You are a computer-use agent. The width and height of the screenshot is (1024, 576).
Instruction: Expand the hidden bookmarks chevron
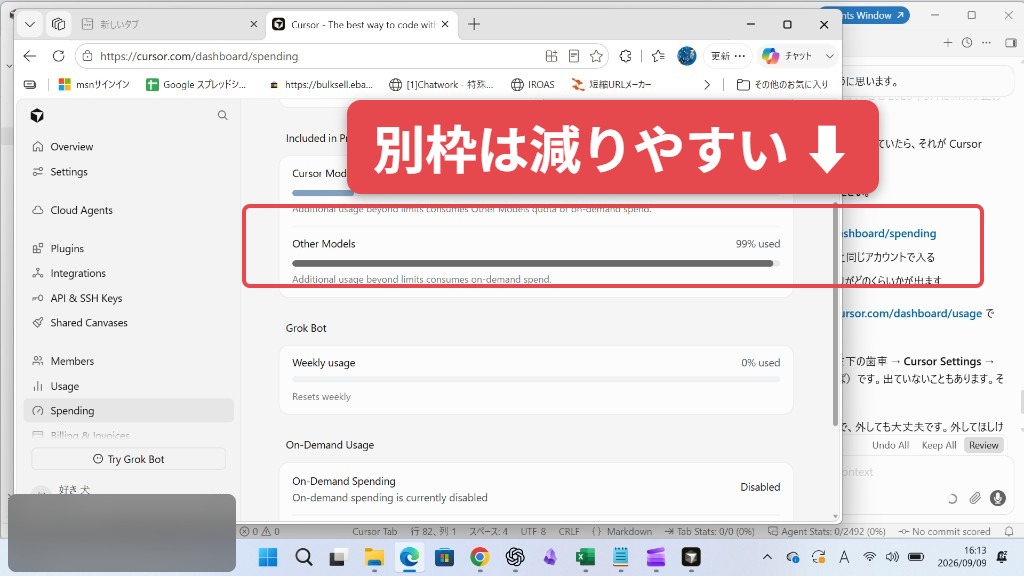[707, 84]
